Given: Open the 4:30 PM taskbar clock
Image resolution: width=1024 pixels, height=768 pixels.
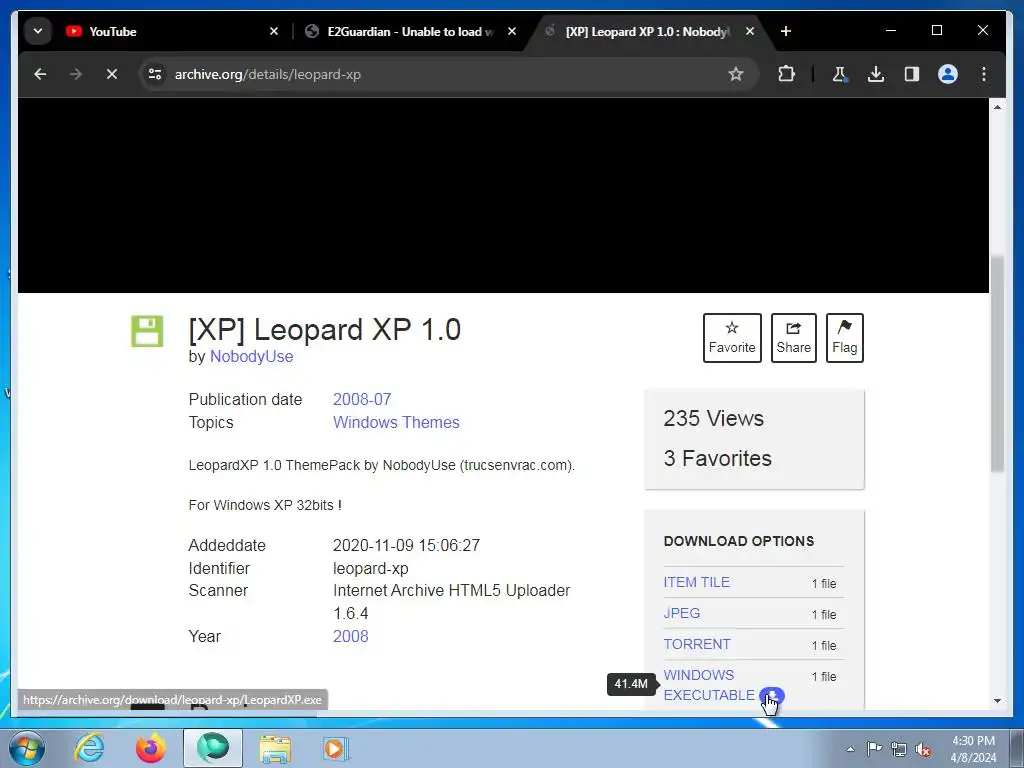Looking at the screenshot, I should pyautogui.click(x=973, y=749).
